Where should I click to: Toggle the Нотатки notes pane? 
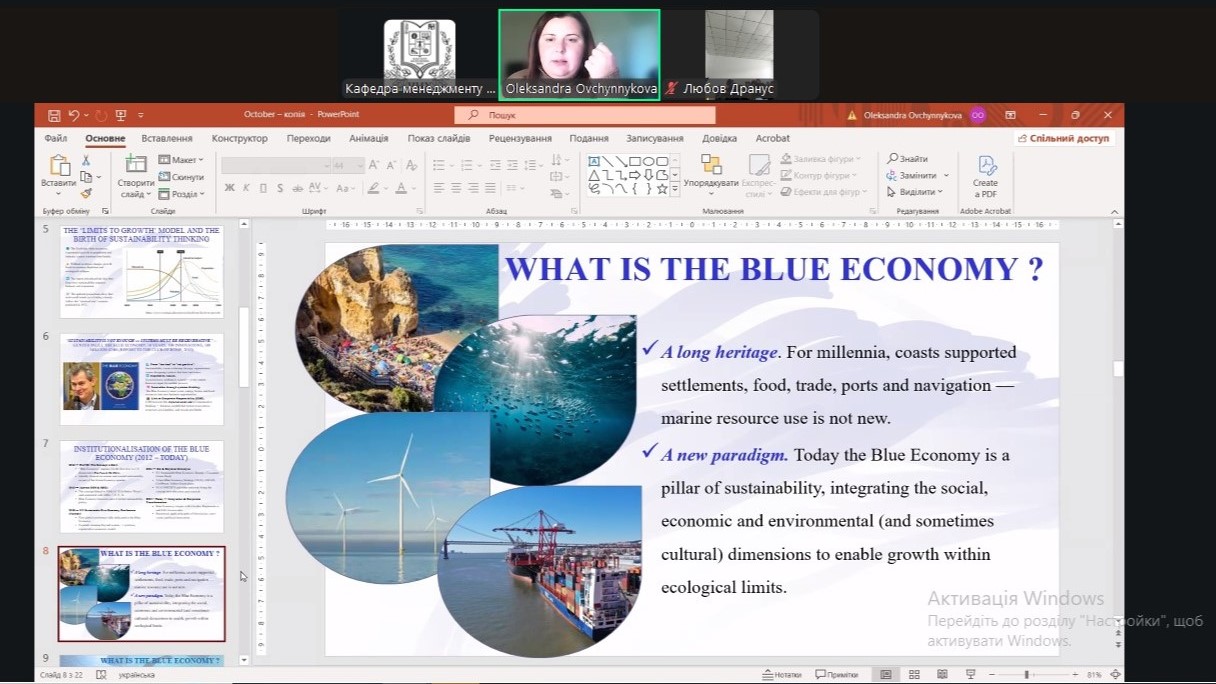coord(781,675)
